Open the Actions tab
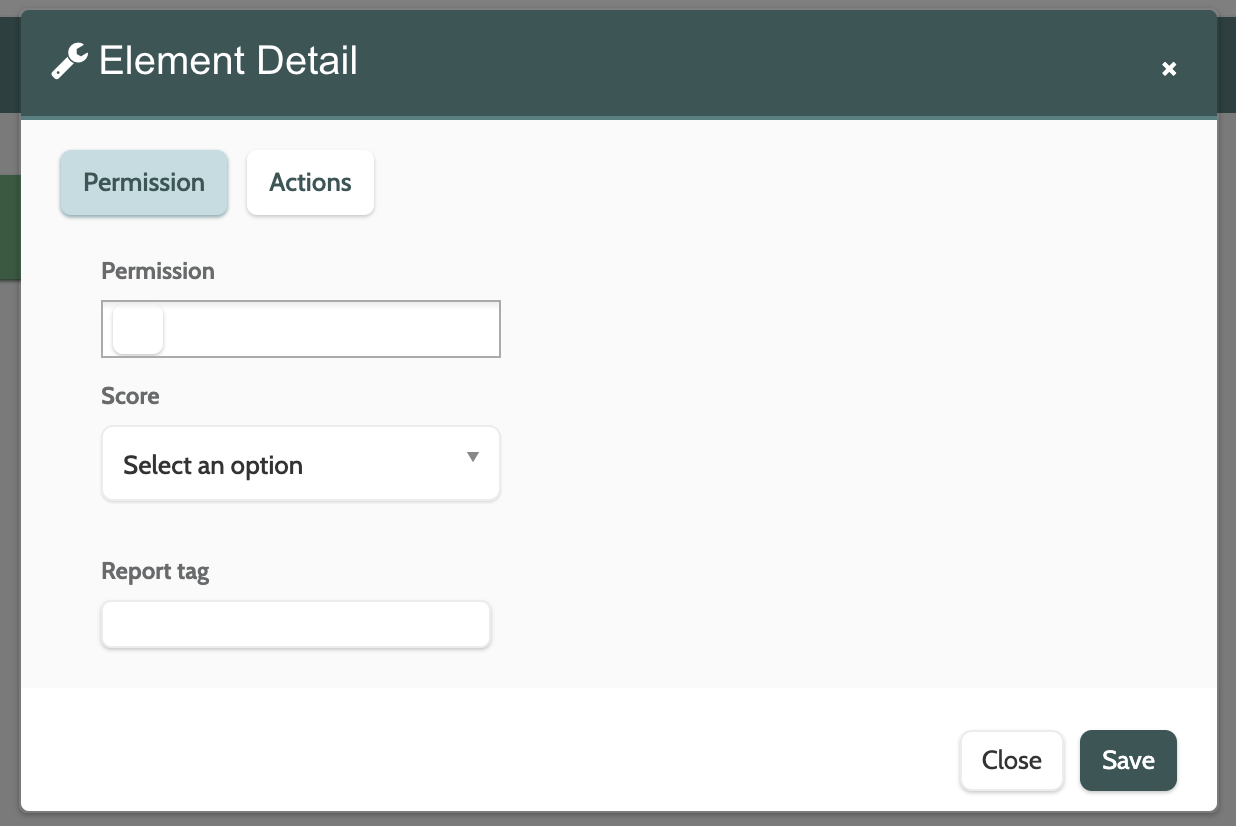This screenshot has height=826, width=1236. tap(310, 183)
